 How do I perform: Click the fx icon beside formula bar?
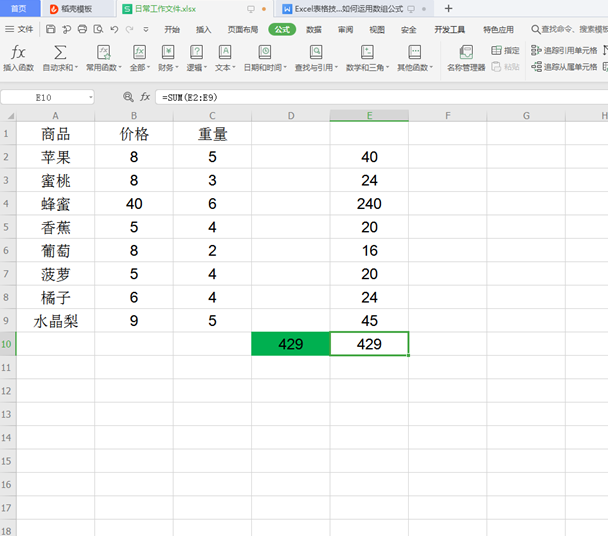(145, 97)
